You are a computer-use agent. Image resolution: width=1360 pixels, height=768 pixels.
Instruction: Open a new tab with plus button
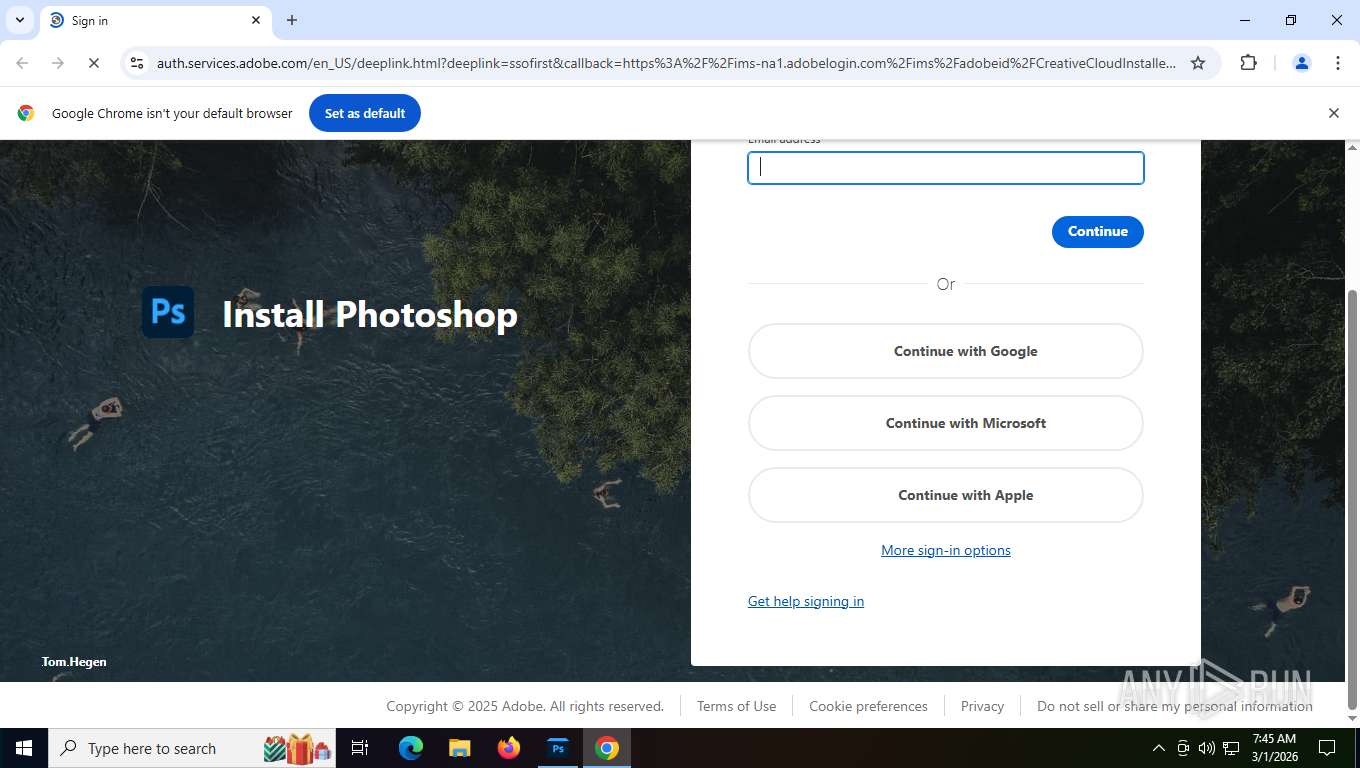click(x=292, y=20)
